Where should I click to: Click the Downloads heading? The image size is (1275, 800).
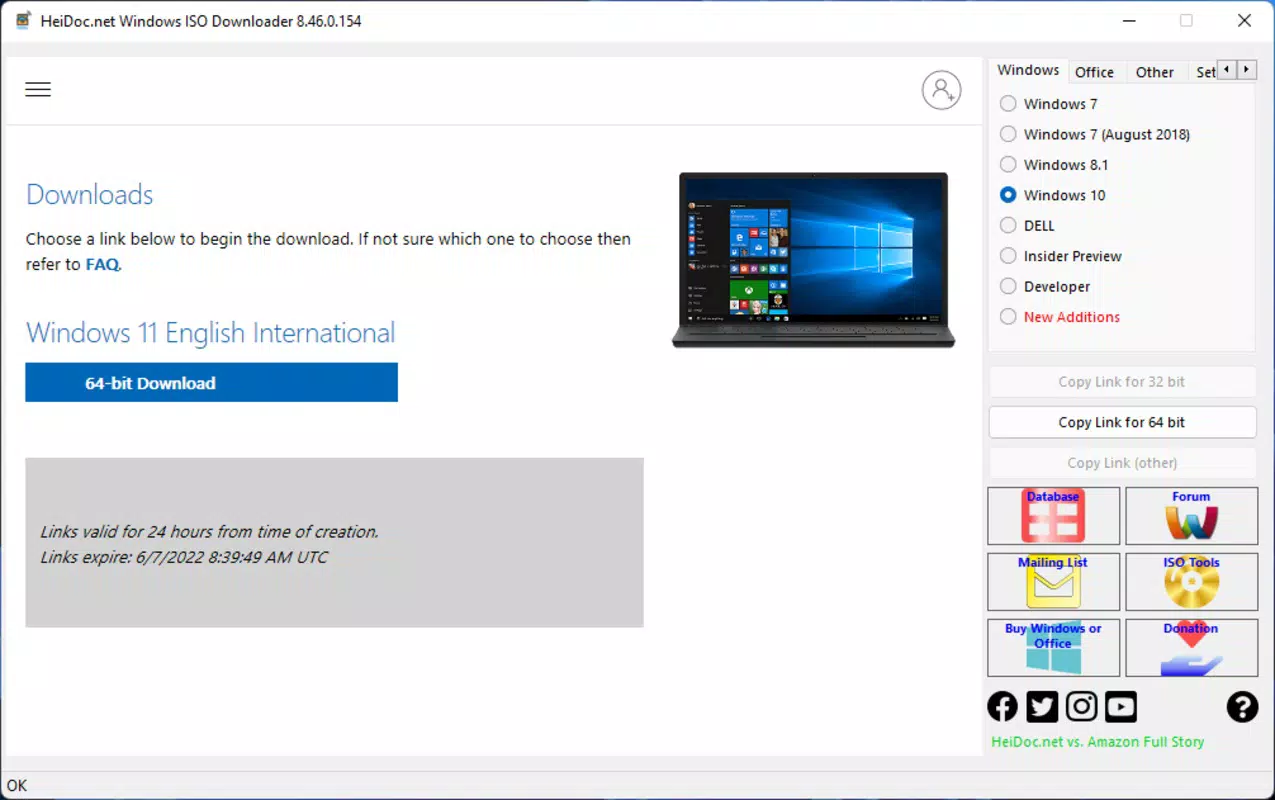(x=90, y=194)
